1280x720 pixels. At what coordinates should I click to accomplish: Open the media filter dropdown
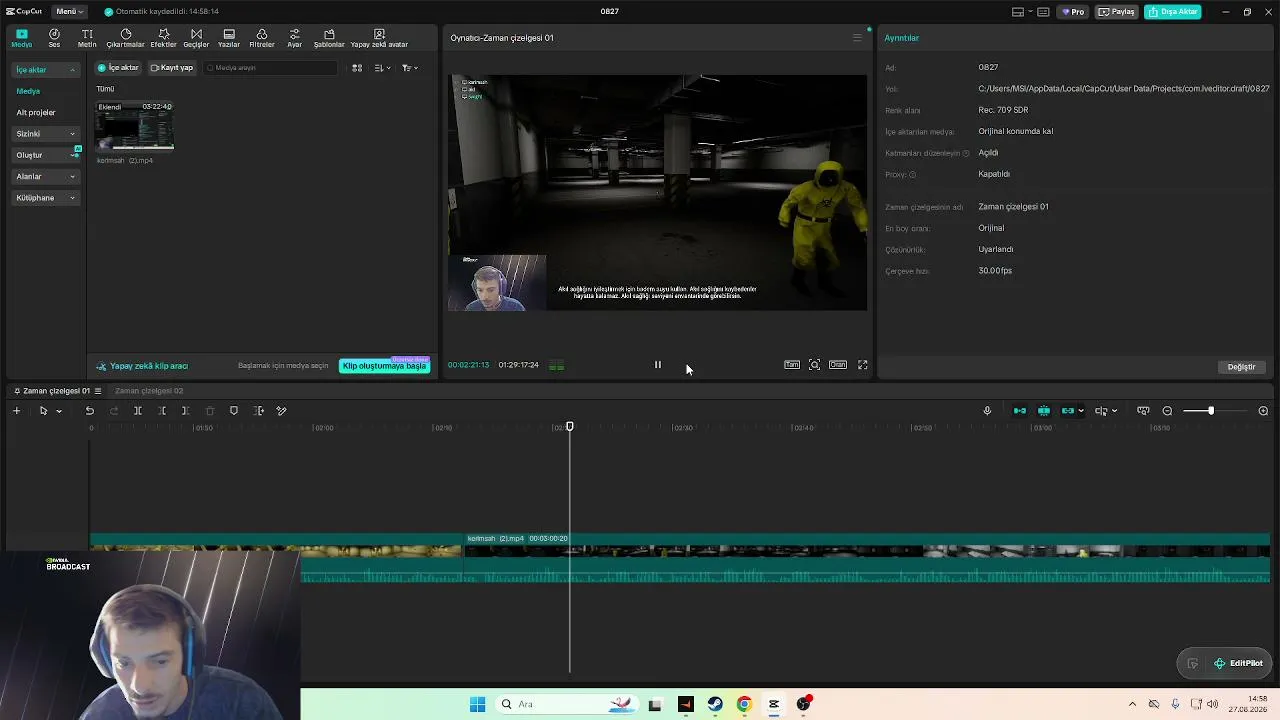[410, 68]
